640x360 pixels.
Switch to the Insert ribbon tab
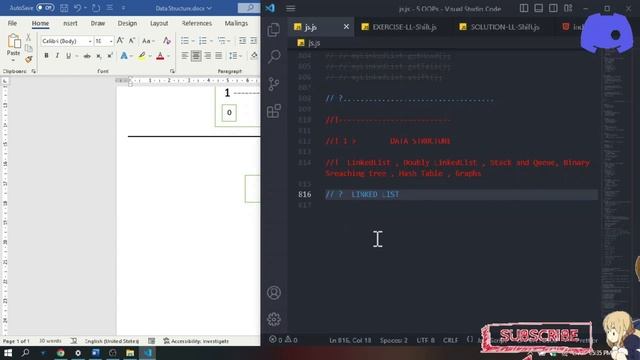pos(70,23)
